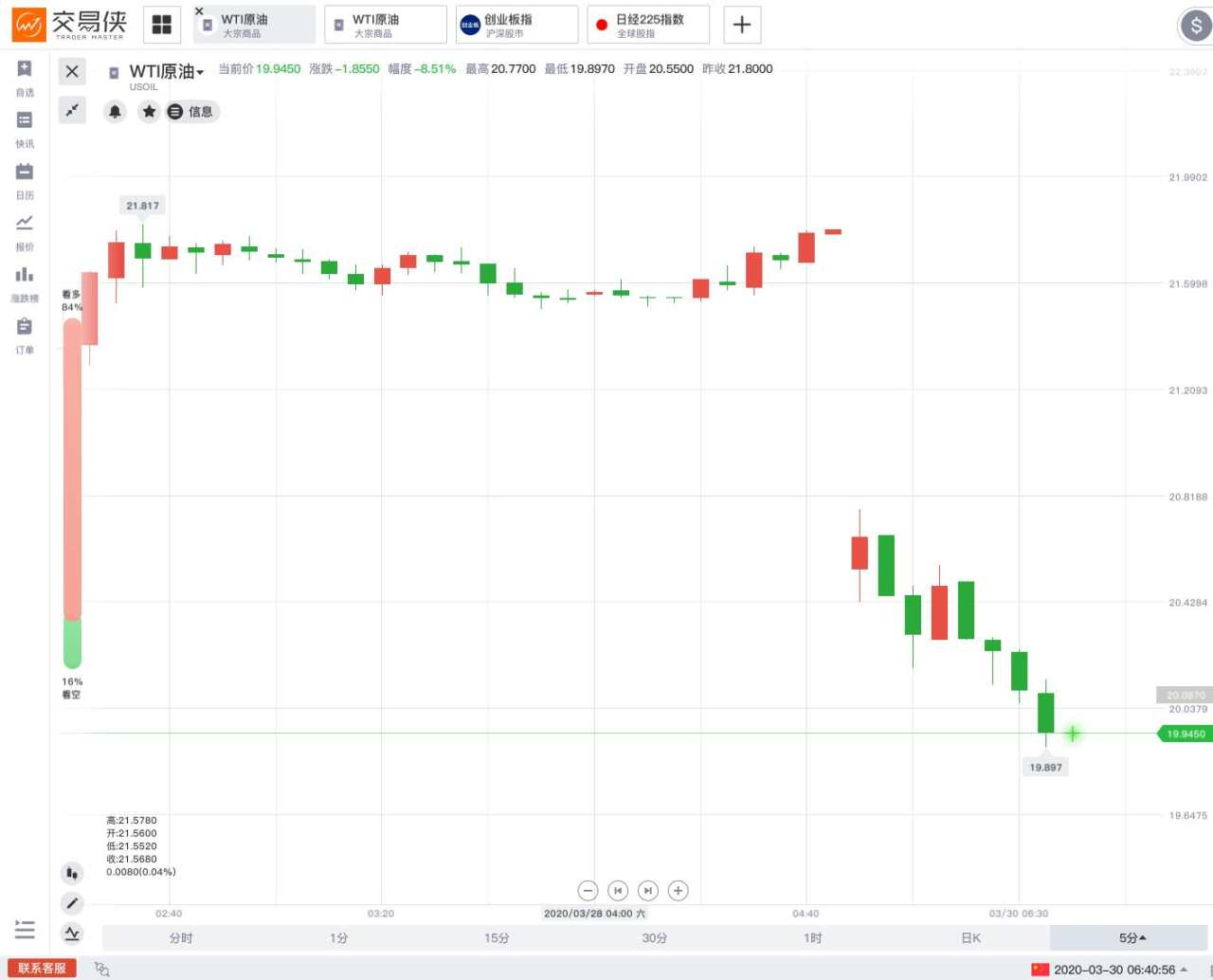This screenshot has height=980, width=1213.
Task: Select the drawing pencil tool
Action: point(72,903)
